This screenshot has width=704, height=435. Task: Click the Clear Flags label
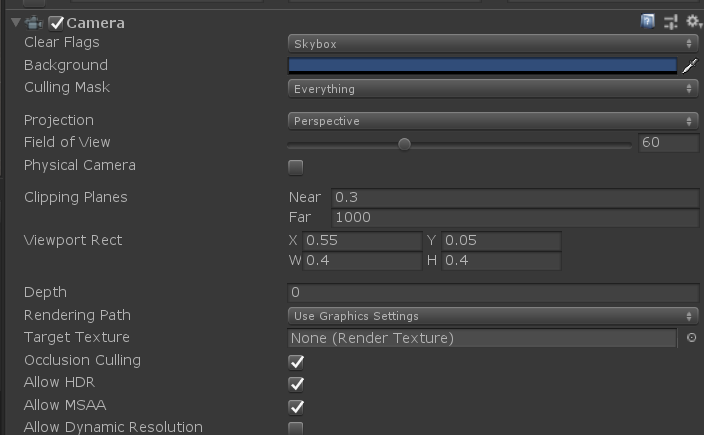point(62,42)
